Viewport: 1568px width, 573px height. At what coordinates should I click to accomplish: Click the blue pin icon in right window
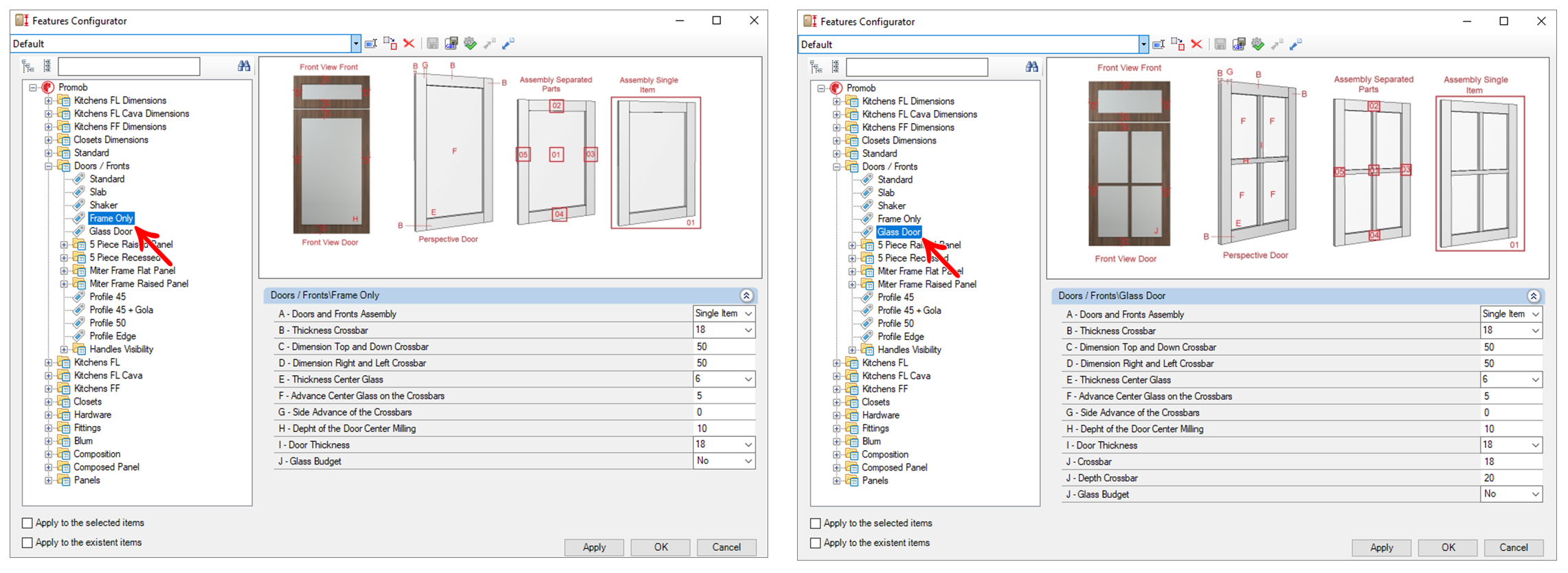1296,45
